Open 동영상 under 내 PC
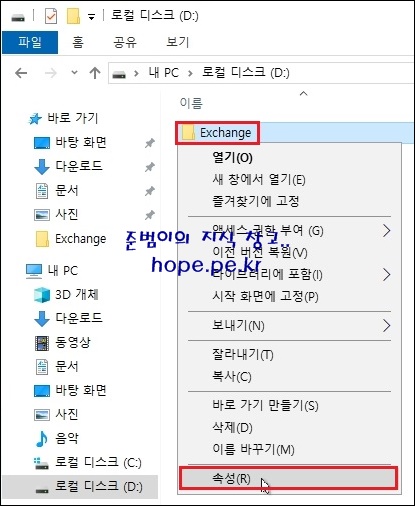Image resolution: width=415 pixels, height=506 pixels. coord(73,342)
